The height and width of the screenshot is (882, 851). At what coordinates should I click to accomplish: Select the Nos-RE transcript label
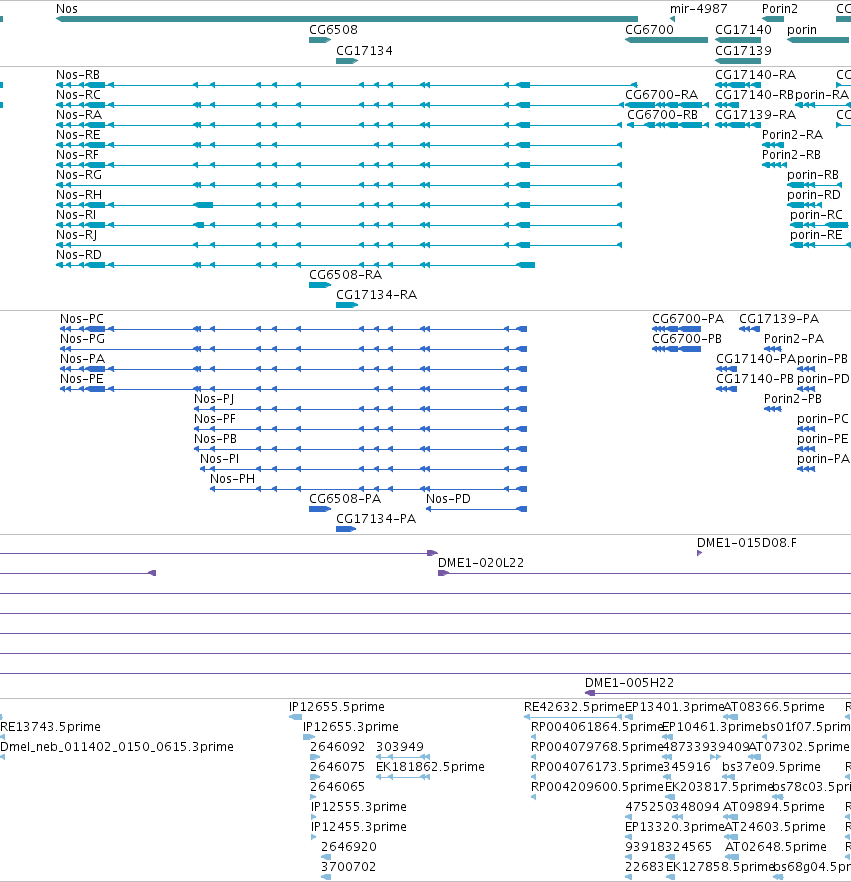(x=78, y=135)
